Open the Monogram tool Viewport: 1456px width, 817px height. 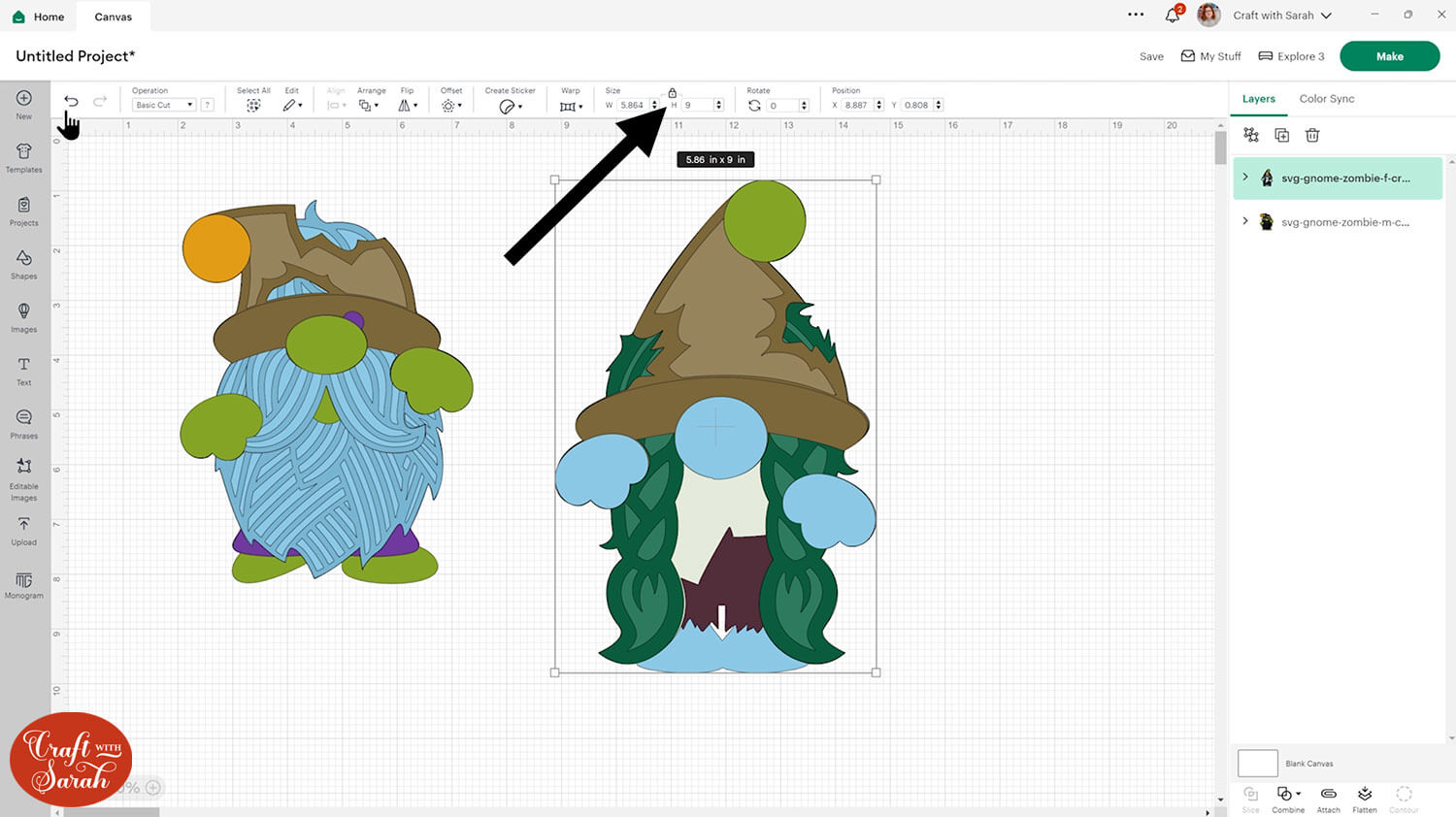pos(24,584)
